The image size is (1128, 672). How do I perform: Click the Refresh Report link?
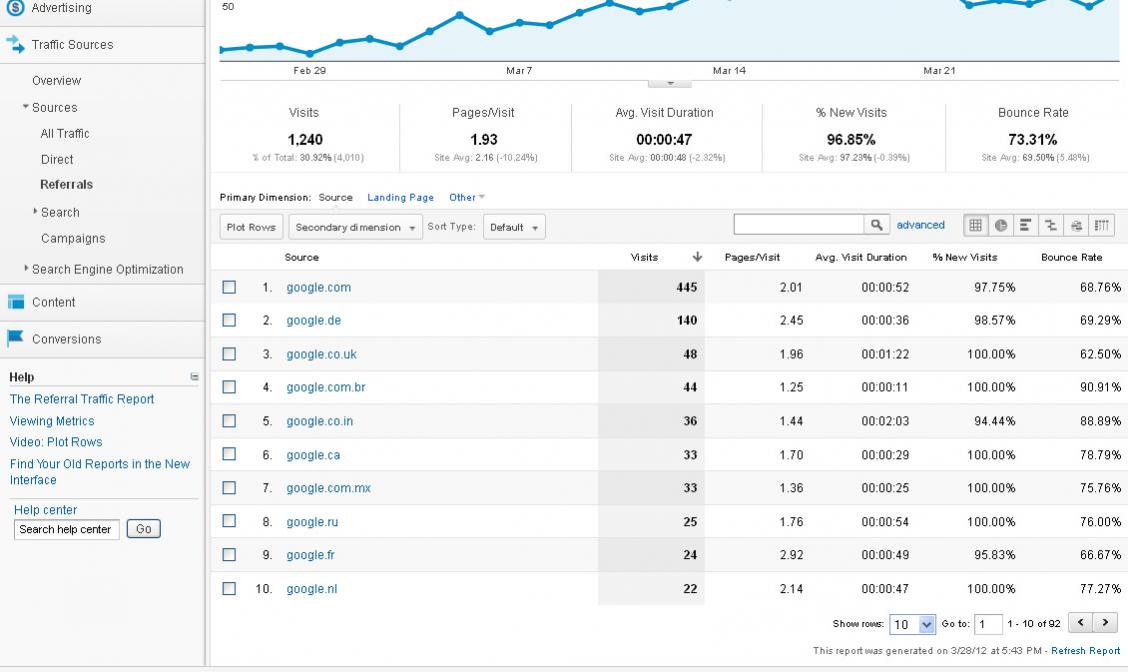click(x=1086, y=650)
